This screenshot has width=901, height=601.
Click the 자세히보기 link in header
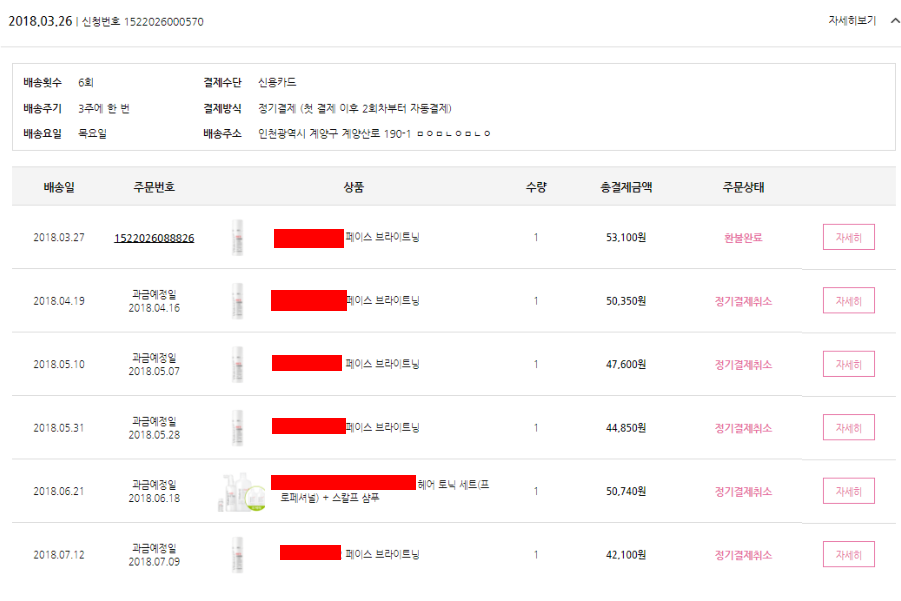click(x=851, y=21)
